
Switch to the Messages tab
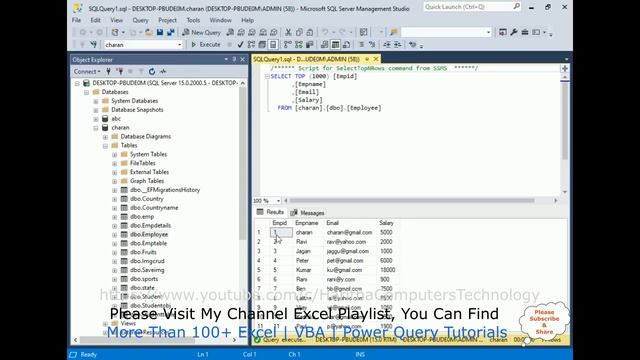(x=308, y=213)
